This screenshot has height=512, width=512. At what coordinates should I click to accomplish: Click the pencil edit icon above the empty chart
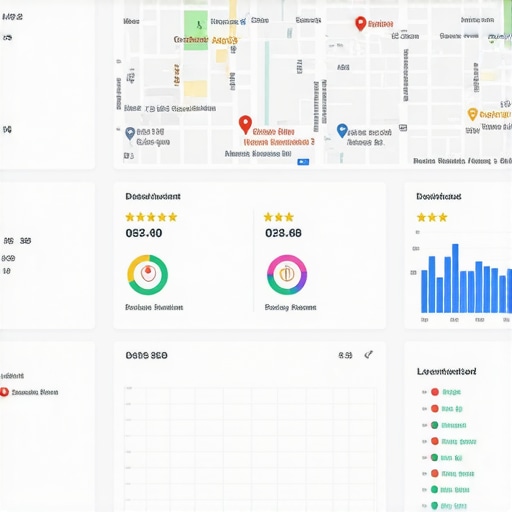click(368, 355)
